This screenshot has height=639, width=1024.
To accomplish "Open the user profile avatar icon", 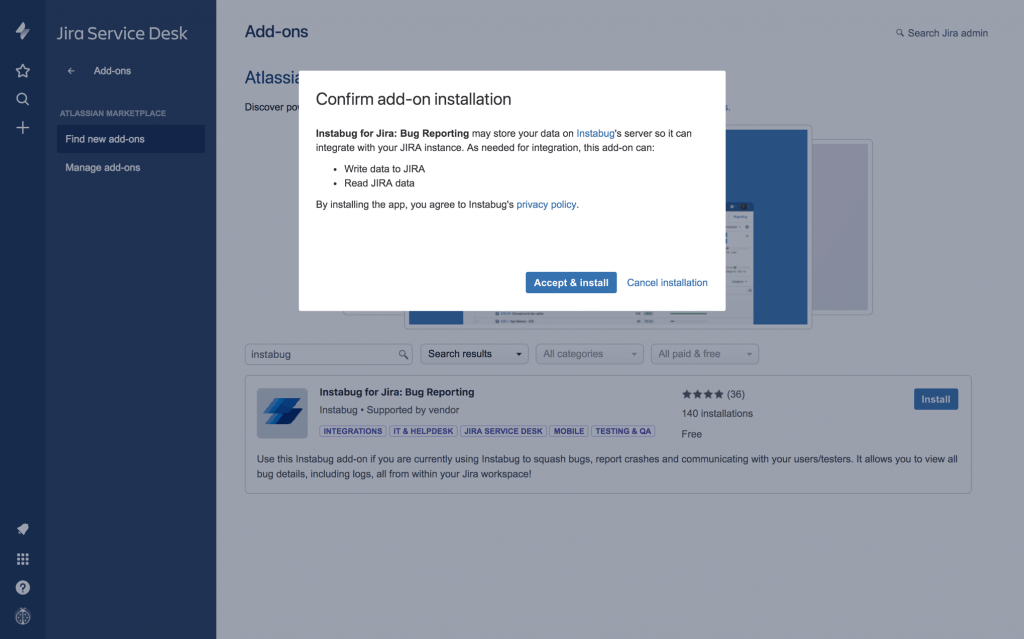I will [23, 616].
